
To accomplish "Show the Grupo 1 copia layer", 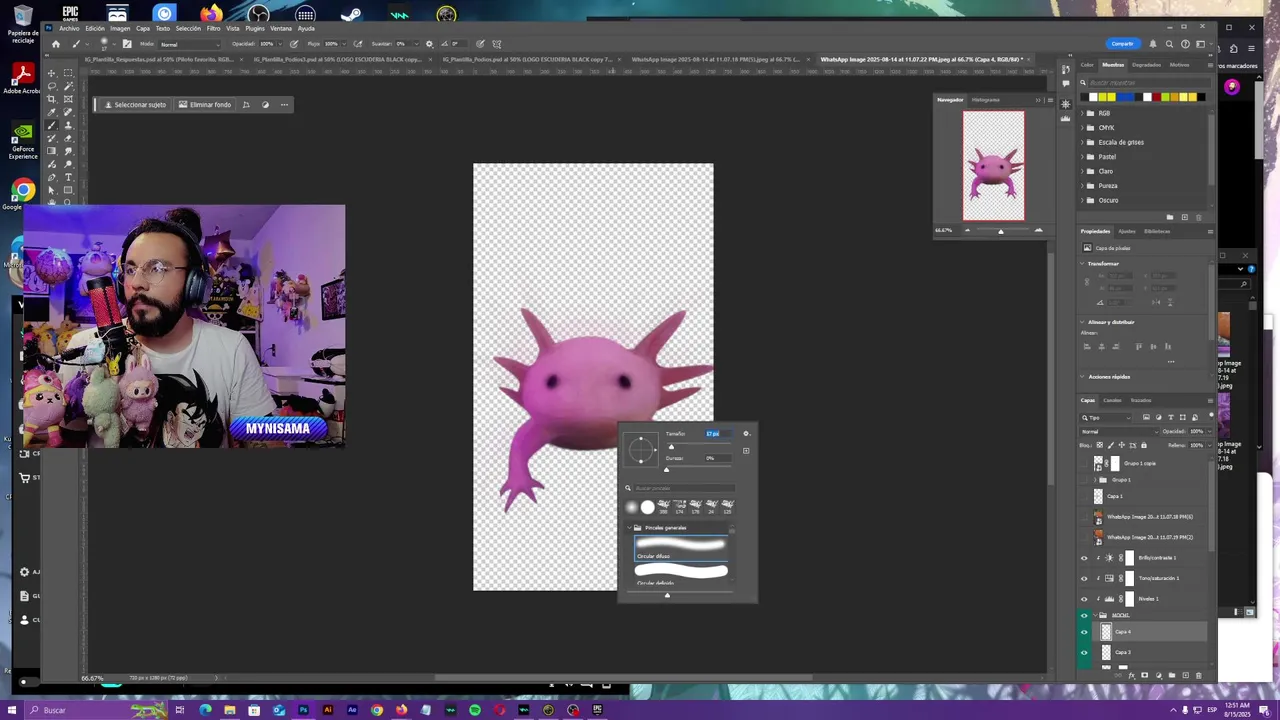I will click(x=1084, y=464).
